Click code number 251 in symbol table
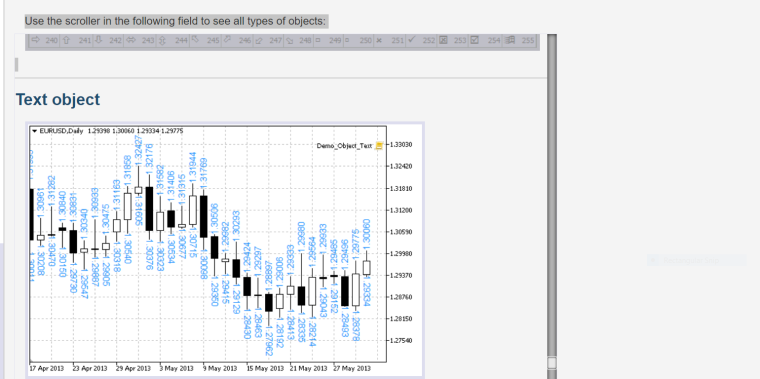The width and height of the screenshot is (760, 379). (397, 41)
